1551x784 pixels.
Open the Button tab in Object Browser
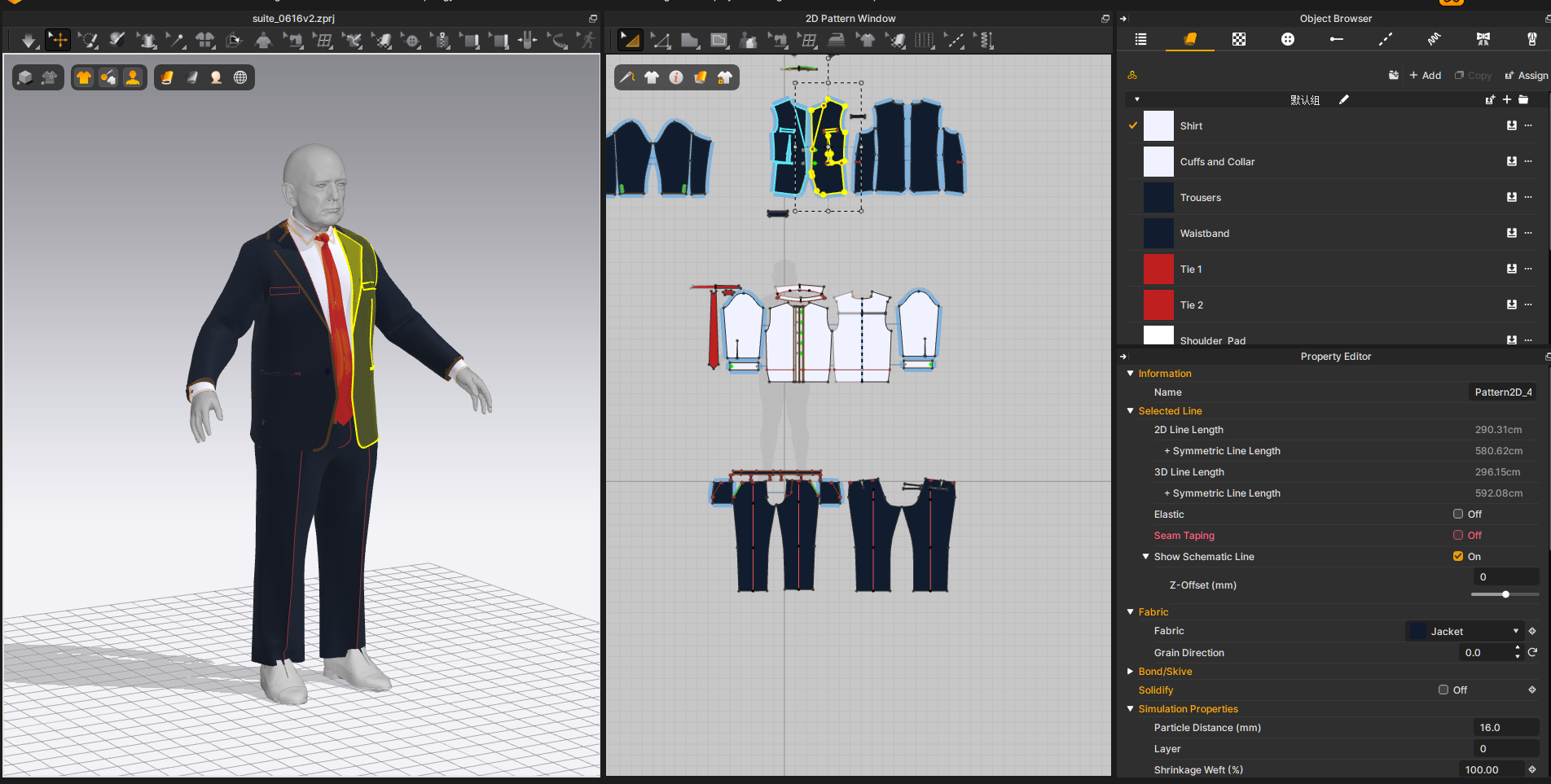[x=1287, y=39]
